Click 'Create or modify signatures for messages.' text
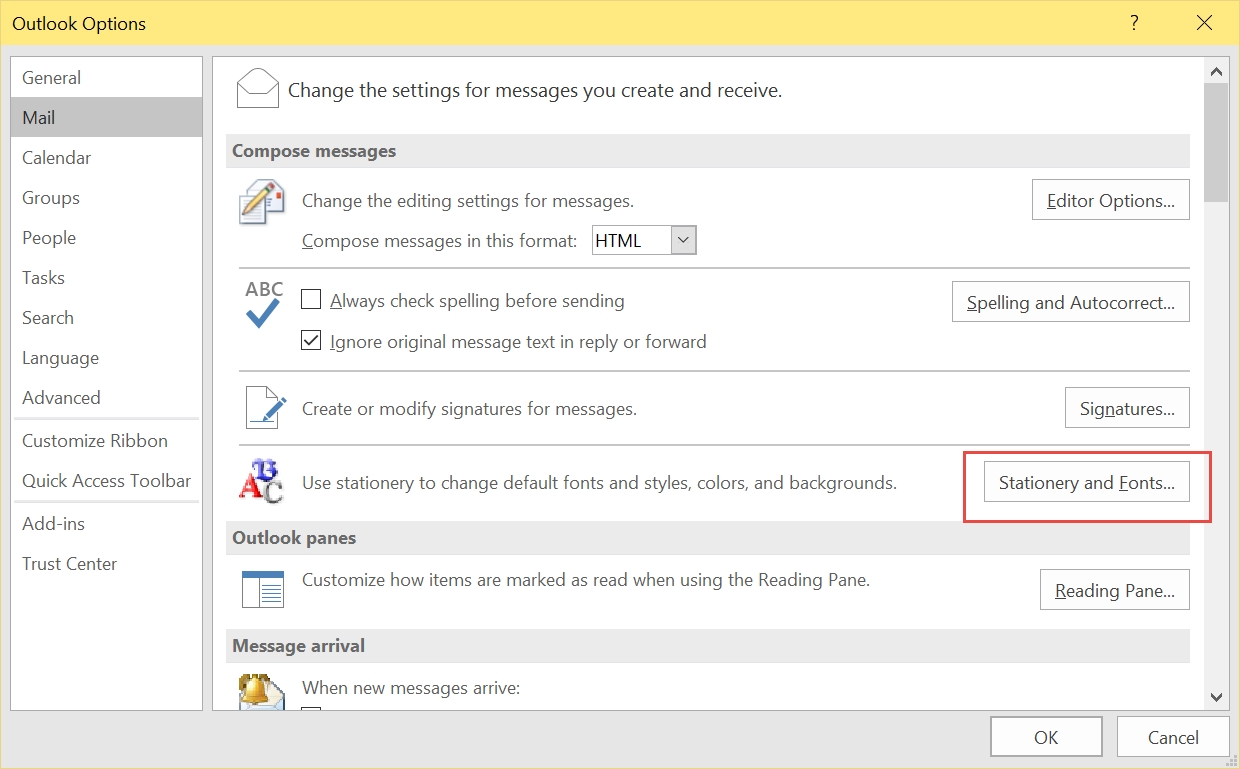The width and height of the screenshot is (1240, 769). [x=469, y=408]
